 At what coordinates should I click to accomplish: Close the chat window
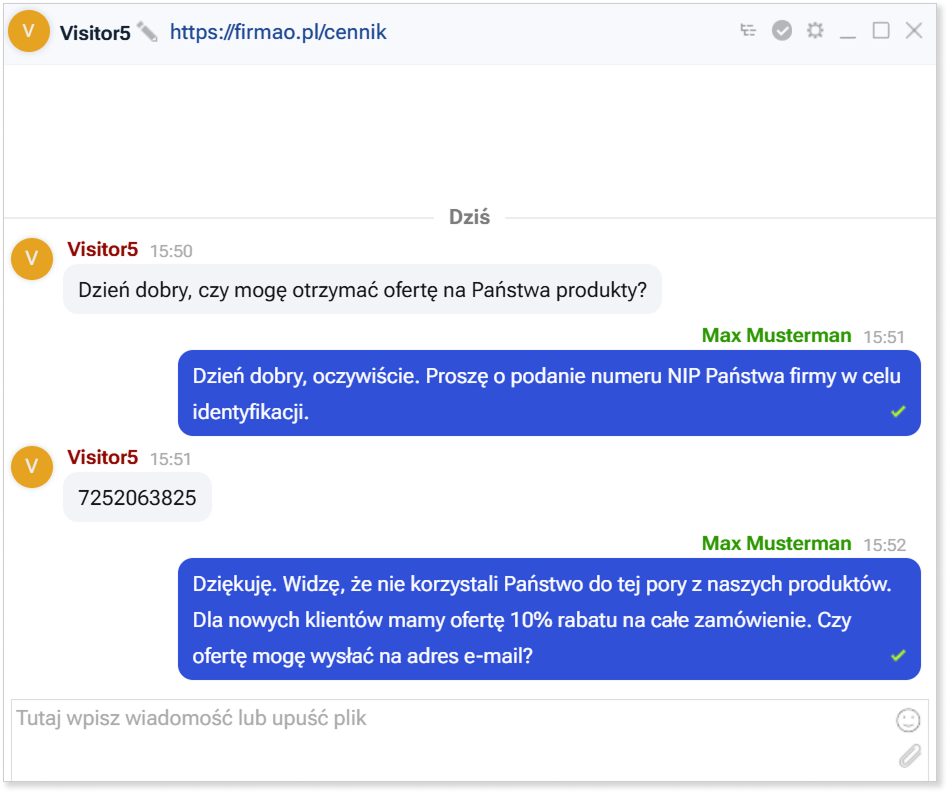coord(914,31)
